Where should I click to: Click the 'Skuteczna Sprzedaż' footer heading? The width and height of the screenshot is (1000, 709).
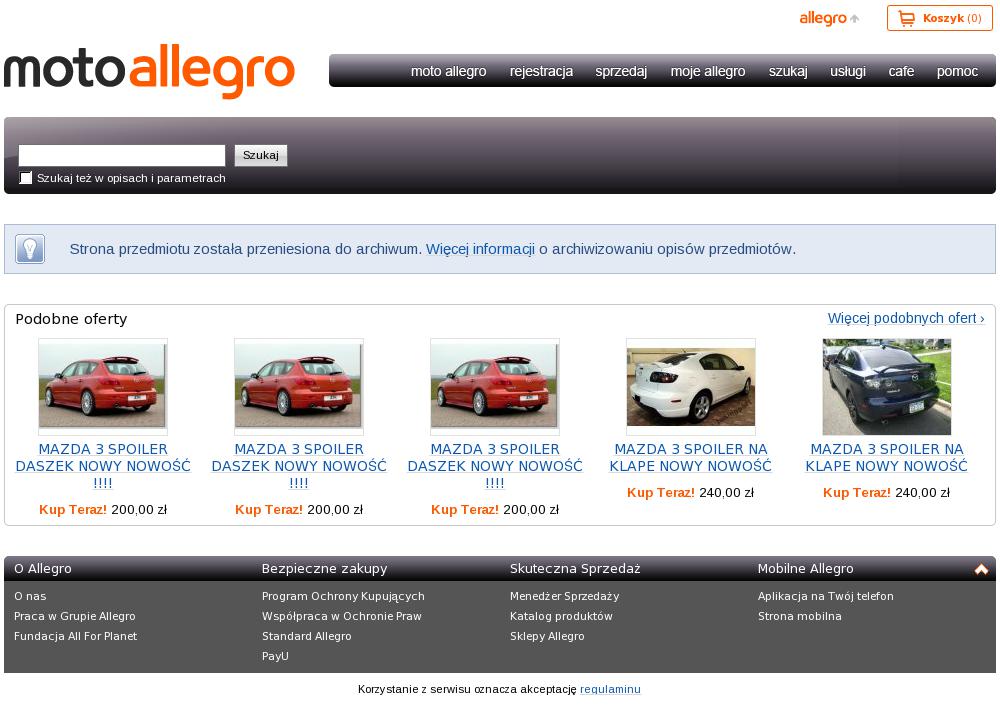[575, 569]
